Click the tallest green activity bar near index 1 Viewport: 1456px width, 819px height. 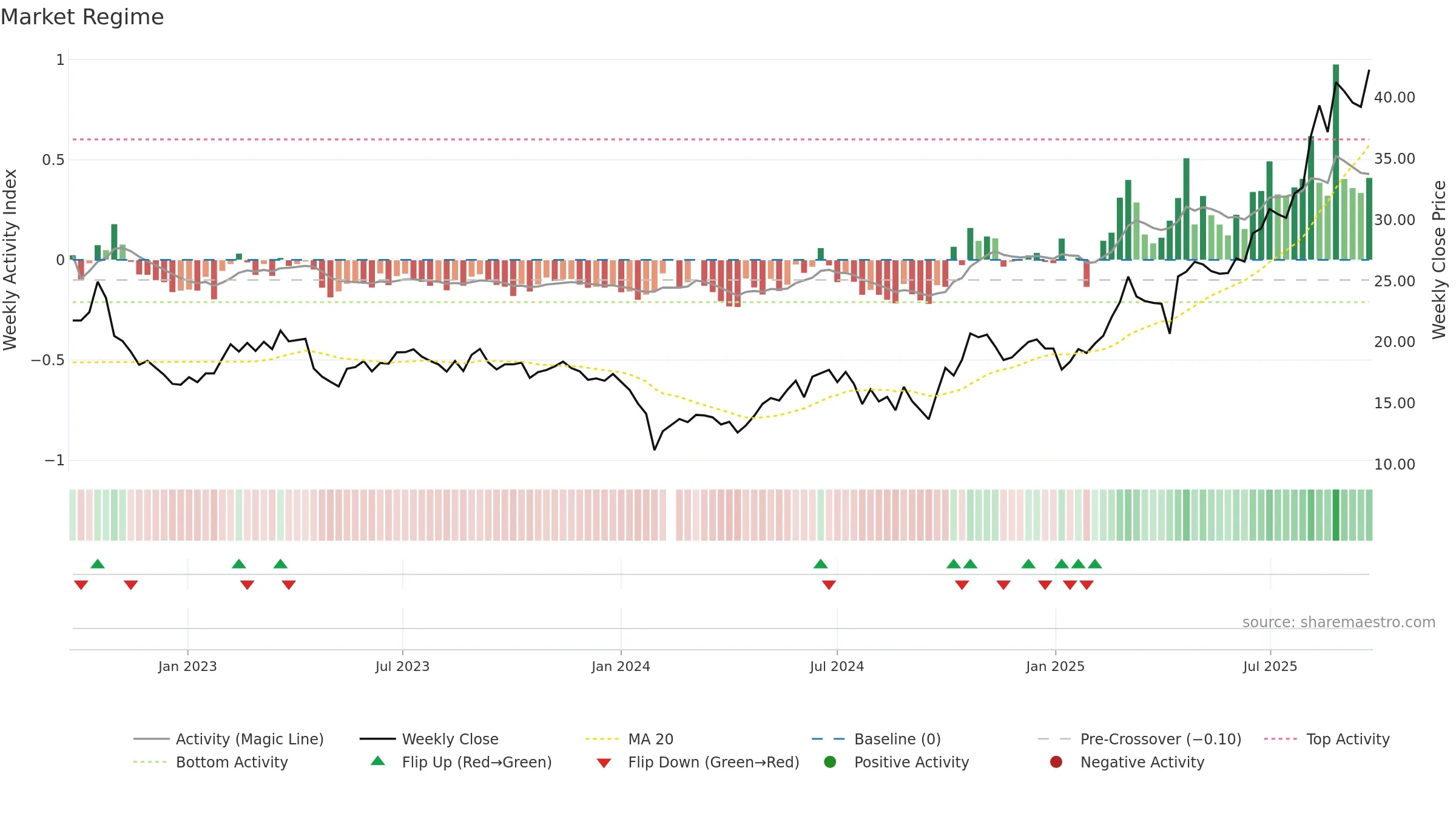[x=1336, y=162]
